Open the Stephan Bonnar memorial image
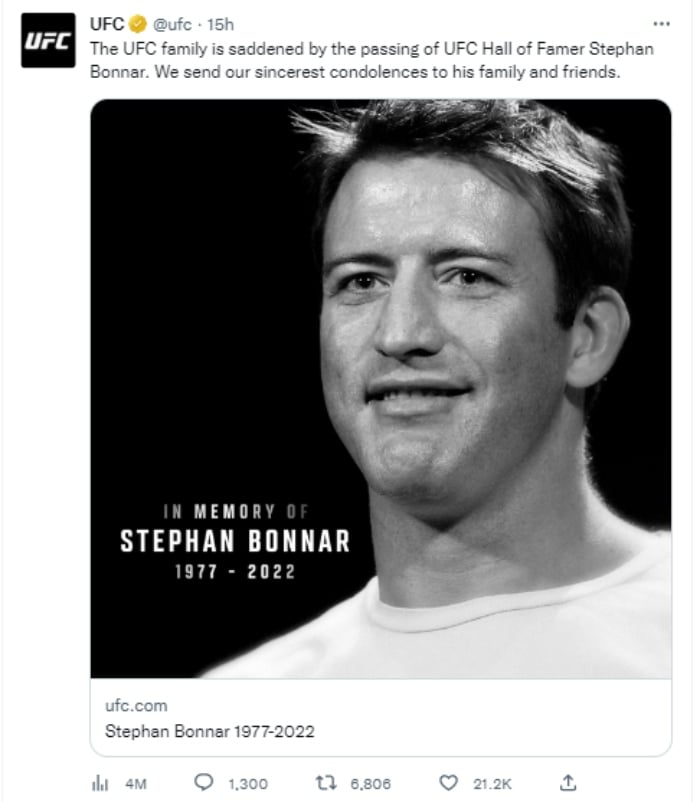Viewport: 700px width, 802px height. (381, 389)
